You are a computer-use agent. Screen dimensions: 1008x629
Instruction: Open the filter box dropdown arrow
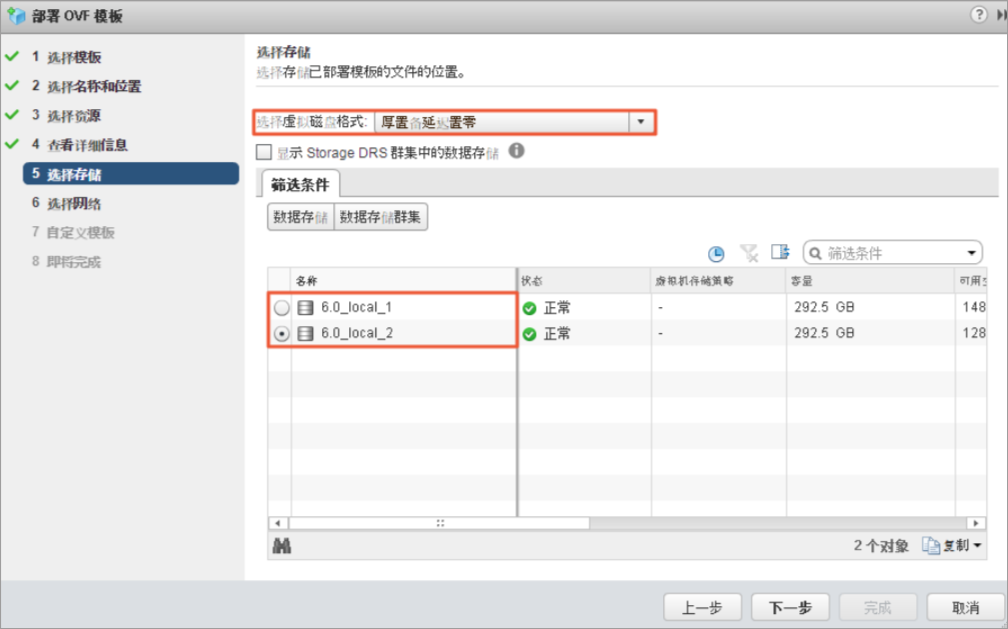(x=972, y=253)
